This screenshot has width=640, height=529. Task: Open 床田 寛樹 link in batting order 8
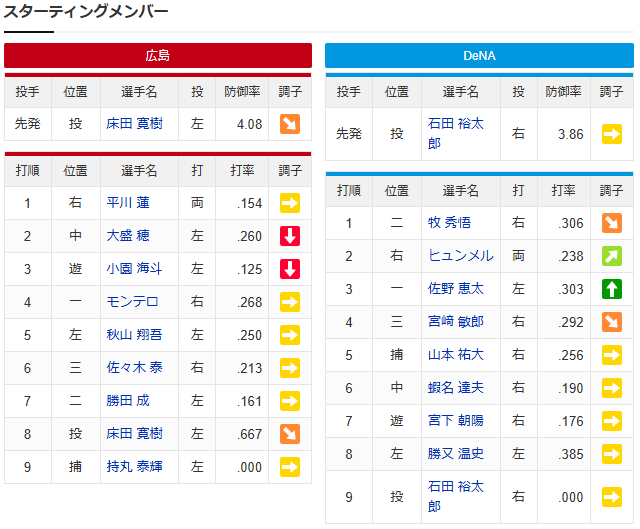(134, 434)
